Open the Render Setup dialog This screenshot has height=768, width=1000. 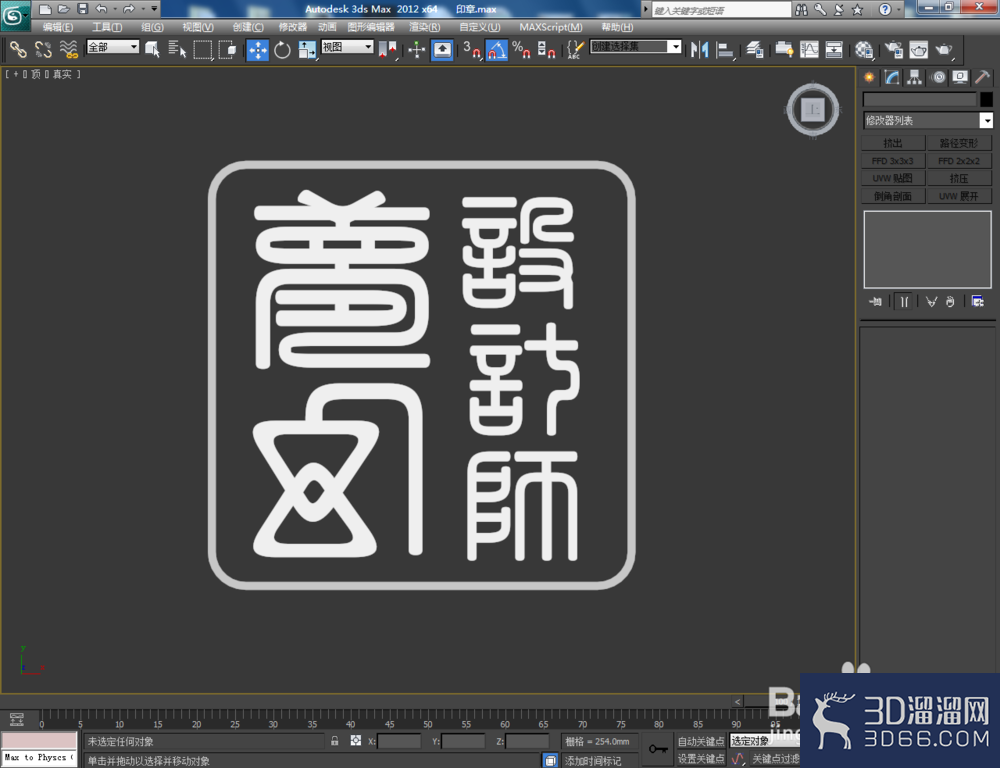[x=894, y=49]
